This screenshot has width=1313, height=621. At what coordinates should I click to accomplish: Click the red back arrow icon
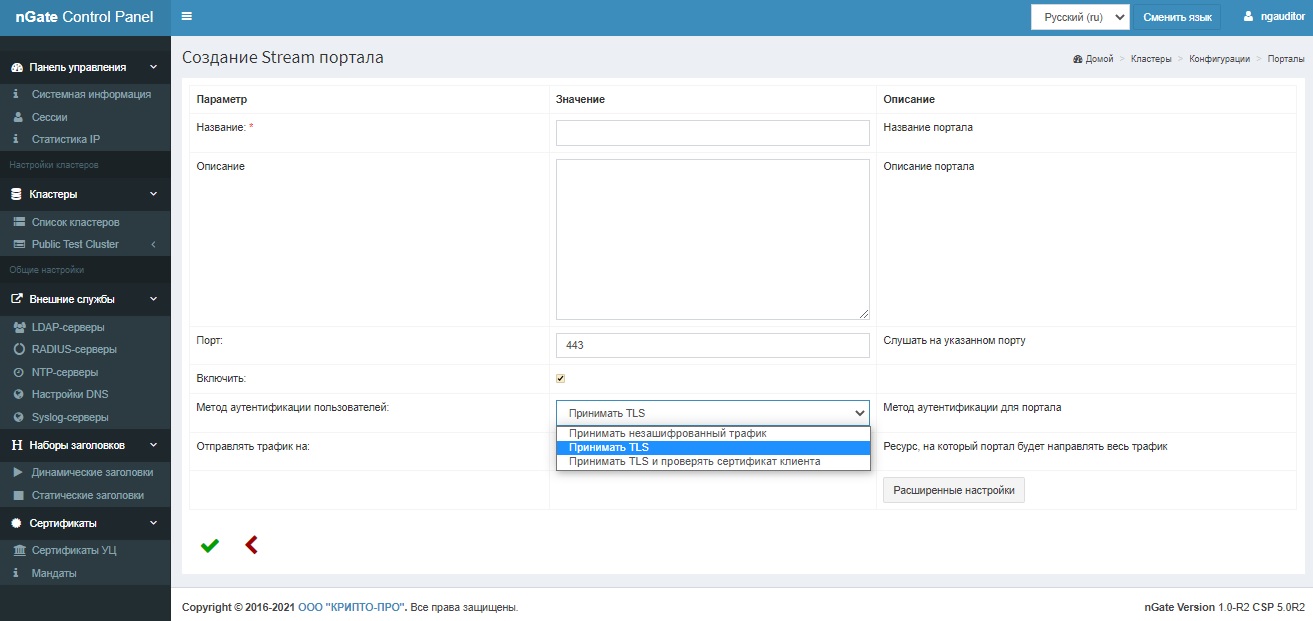coord(251,545)
